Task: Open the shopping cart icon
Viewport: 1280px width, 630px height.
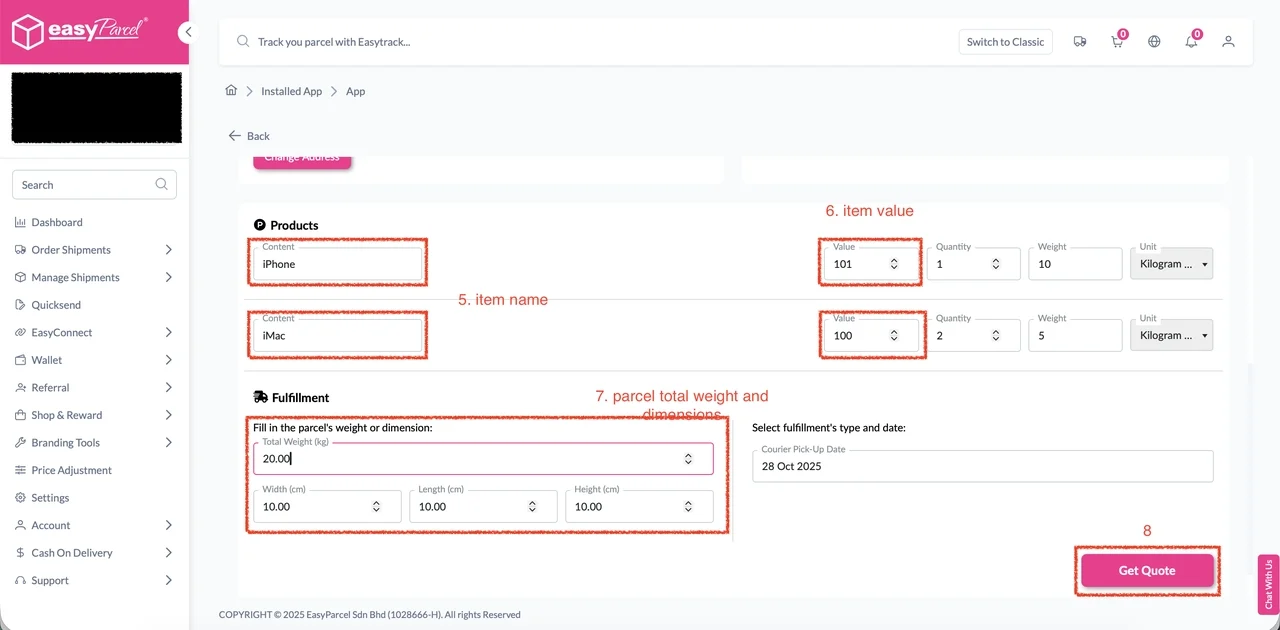Action: click(1117, 42)
